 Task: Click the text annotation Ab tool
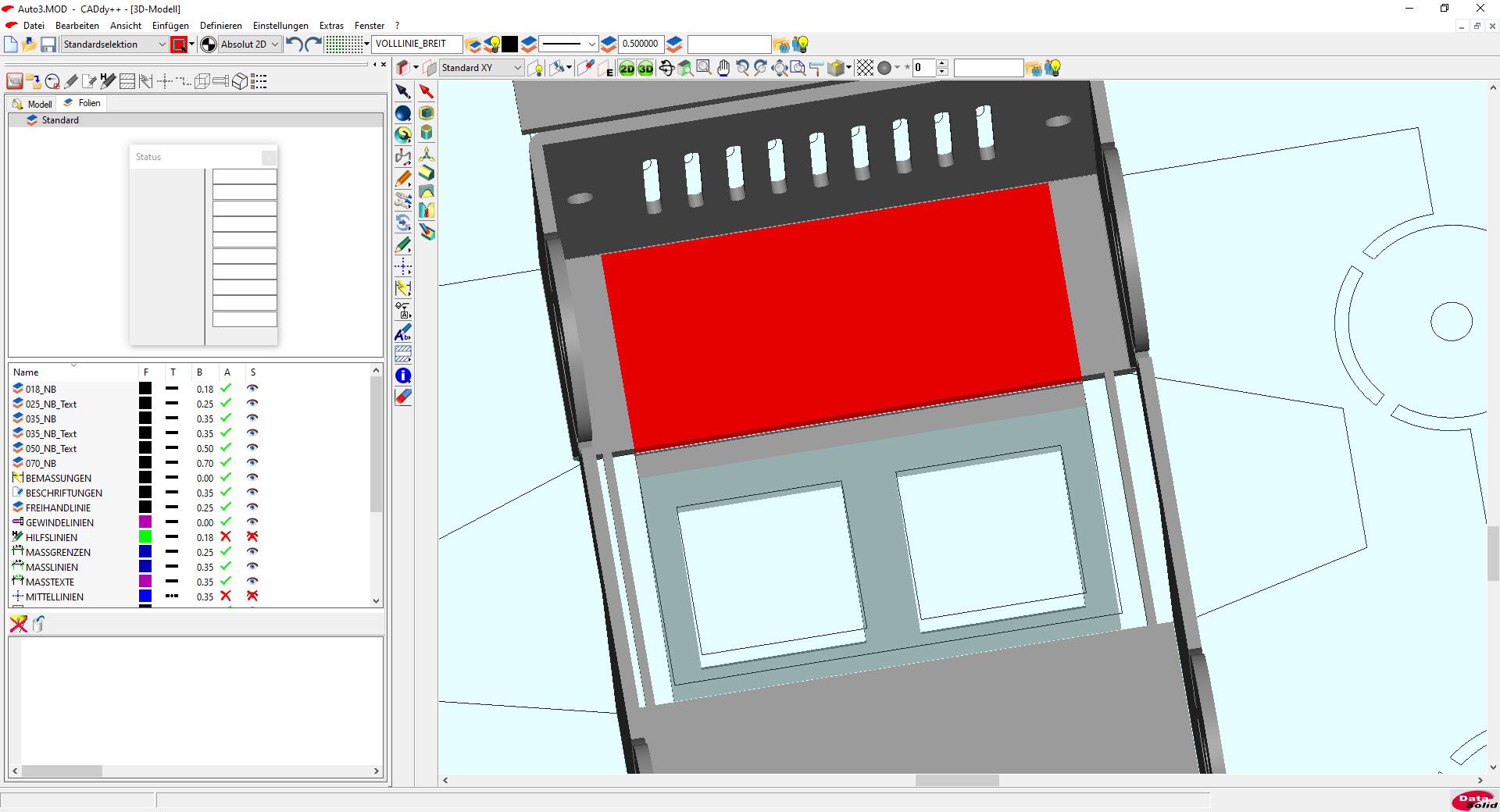[x=403, y=333]
